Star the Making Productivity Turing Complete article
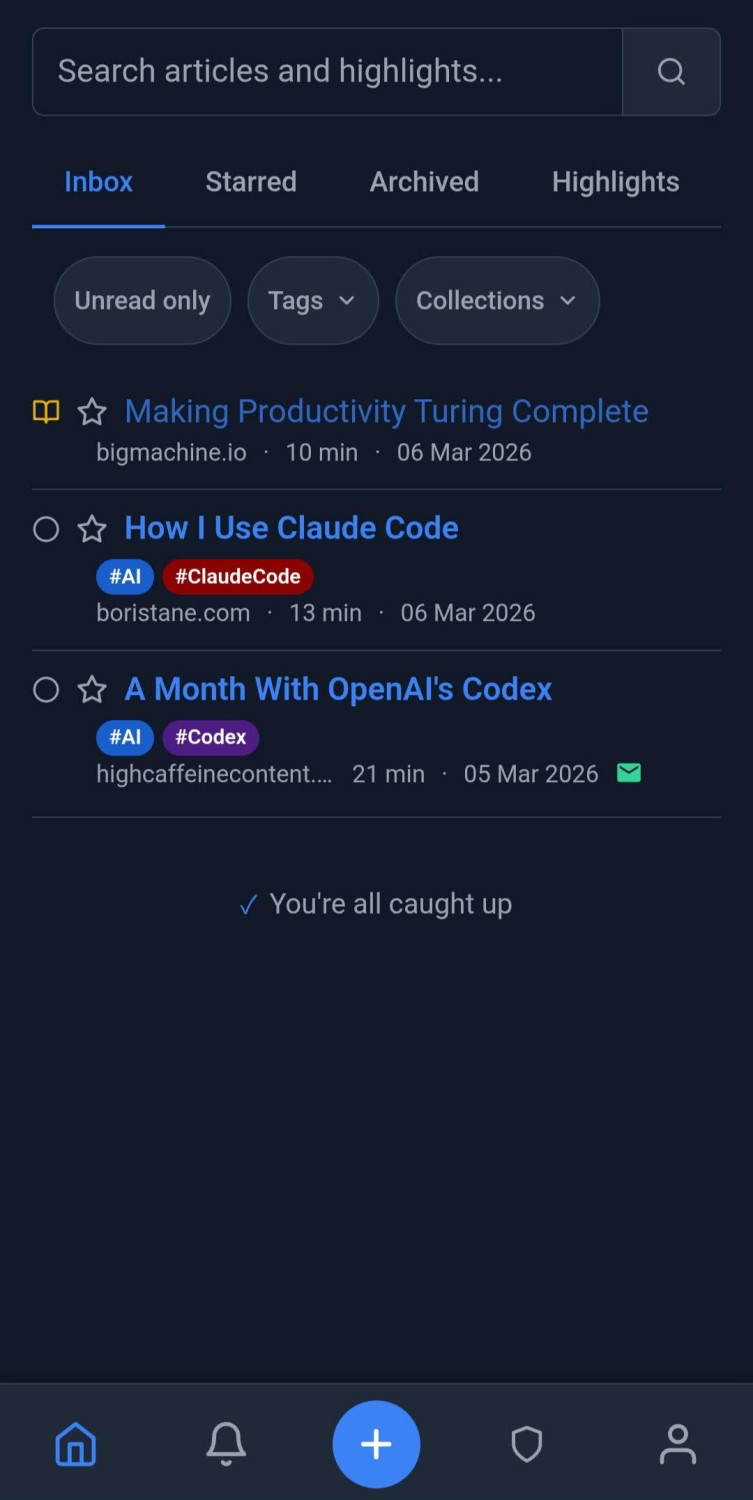 click(x=92, y=412)
